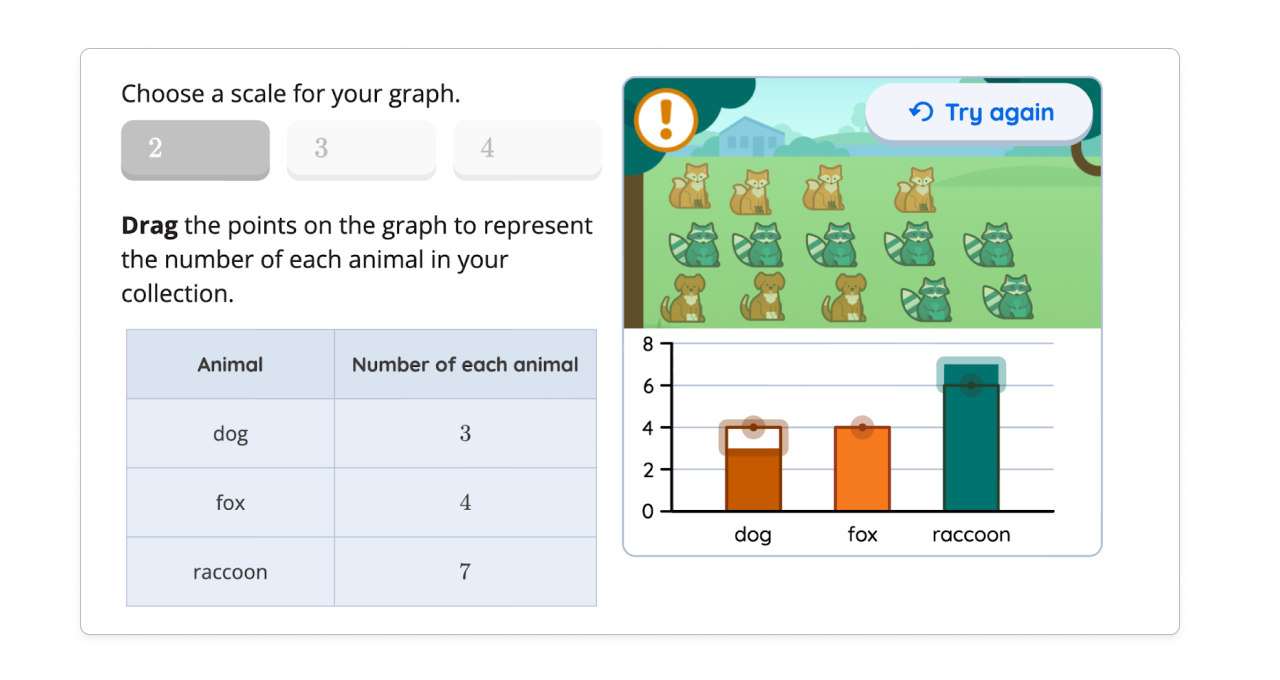1280x680 pixels.
Task: Select scale option 4
Action: (527, 150)
